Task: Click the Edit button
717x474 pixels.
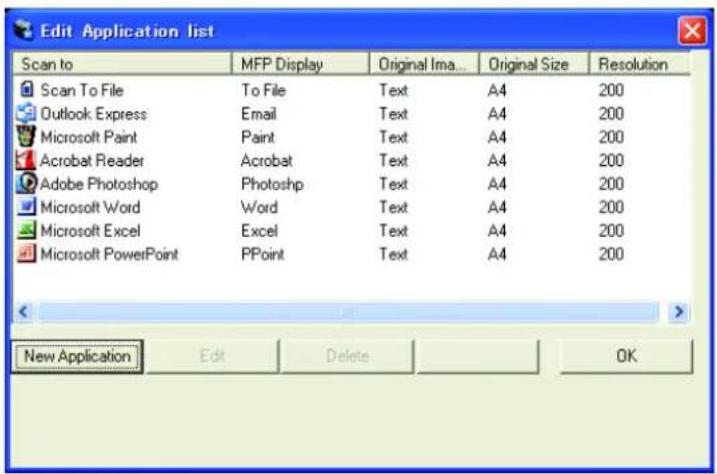Action: pyautogui.click(x=212, y=356)
